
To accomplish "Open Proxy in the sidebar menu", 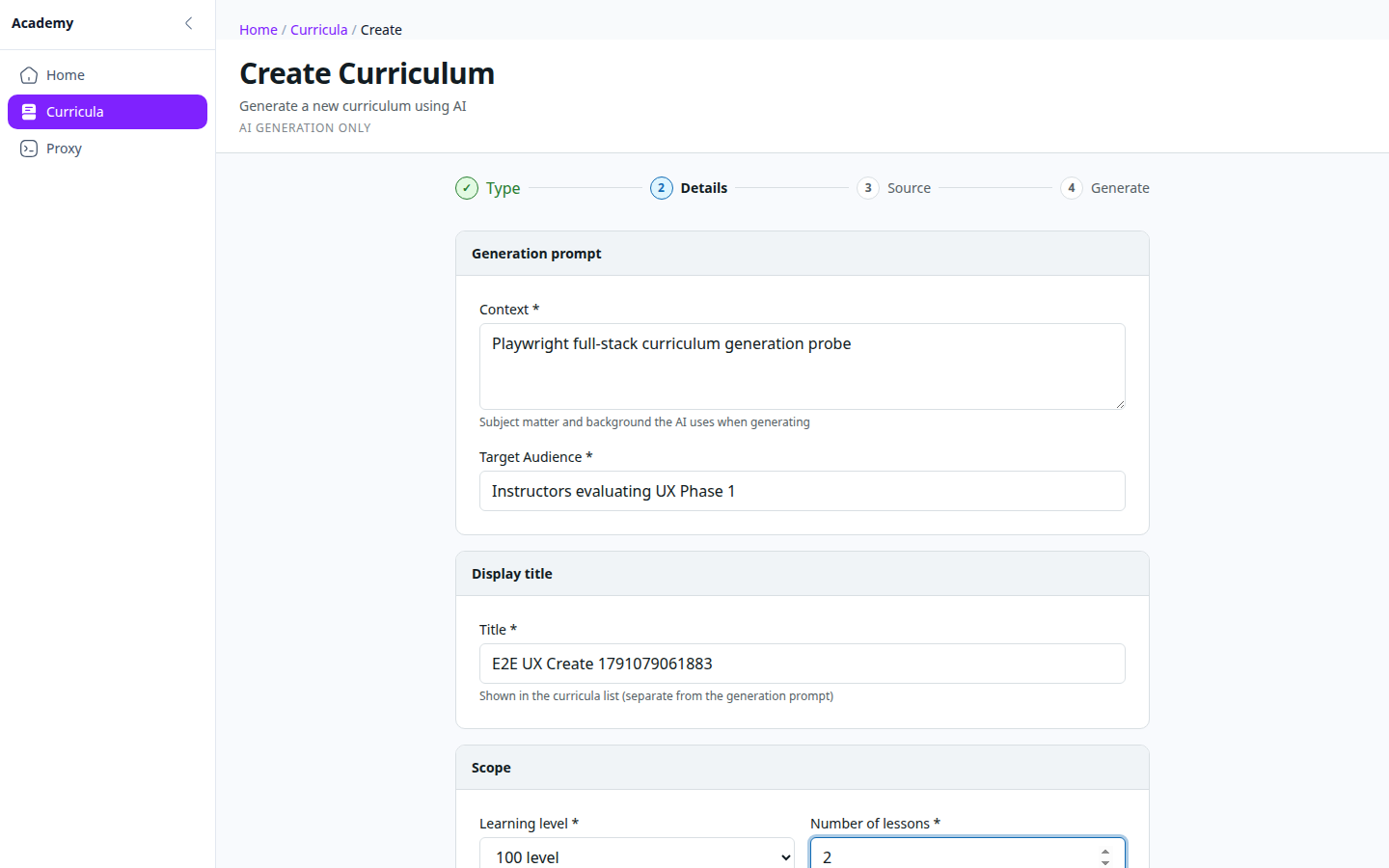I will click(x=107, y=149).
